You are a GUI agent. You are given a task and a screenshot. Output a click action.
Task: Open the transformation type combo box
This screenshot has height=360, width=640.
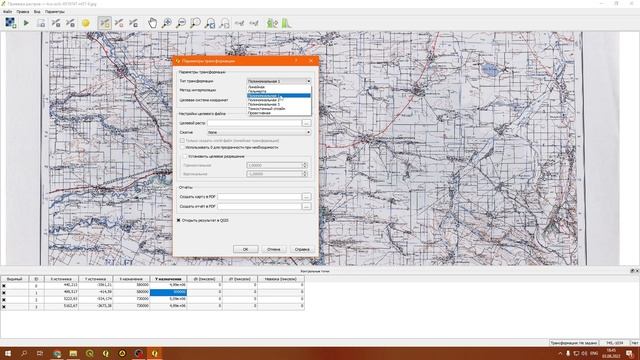coord(279,81)
